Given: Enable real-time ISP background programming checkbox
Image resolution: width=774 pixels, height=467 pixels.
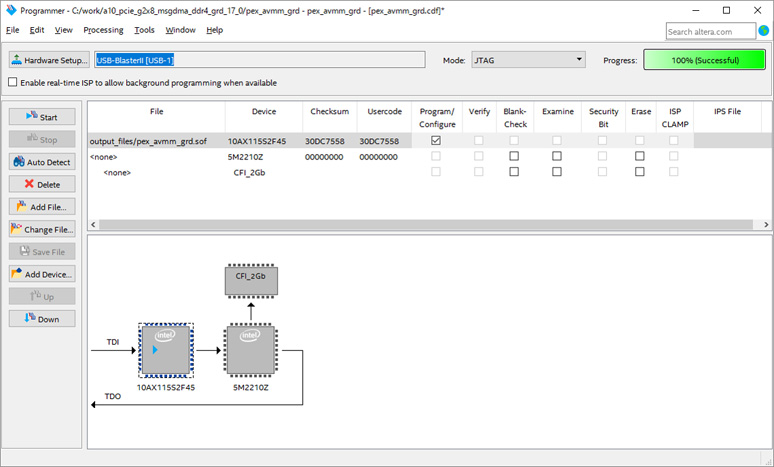Looking at the screenshot, I should (12, 82).
